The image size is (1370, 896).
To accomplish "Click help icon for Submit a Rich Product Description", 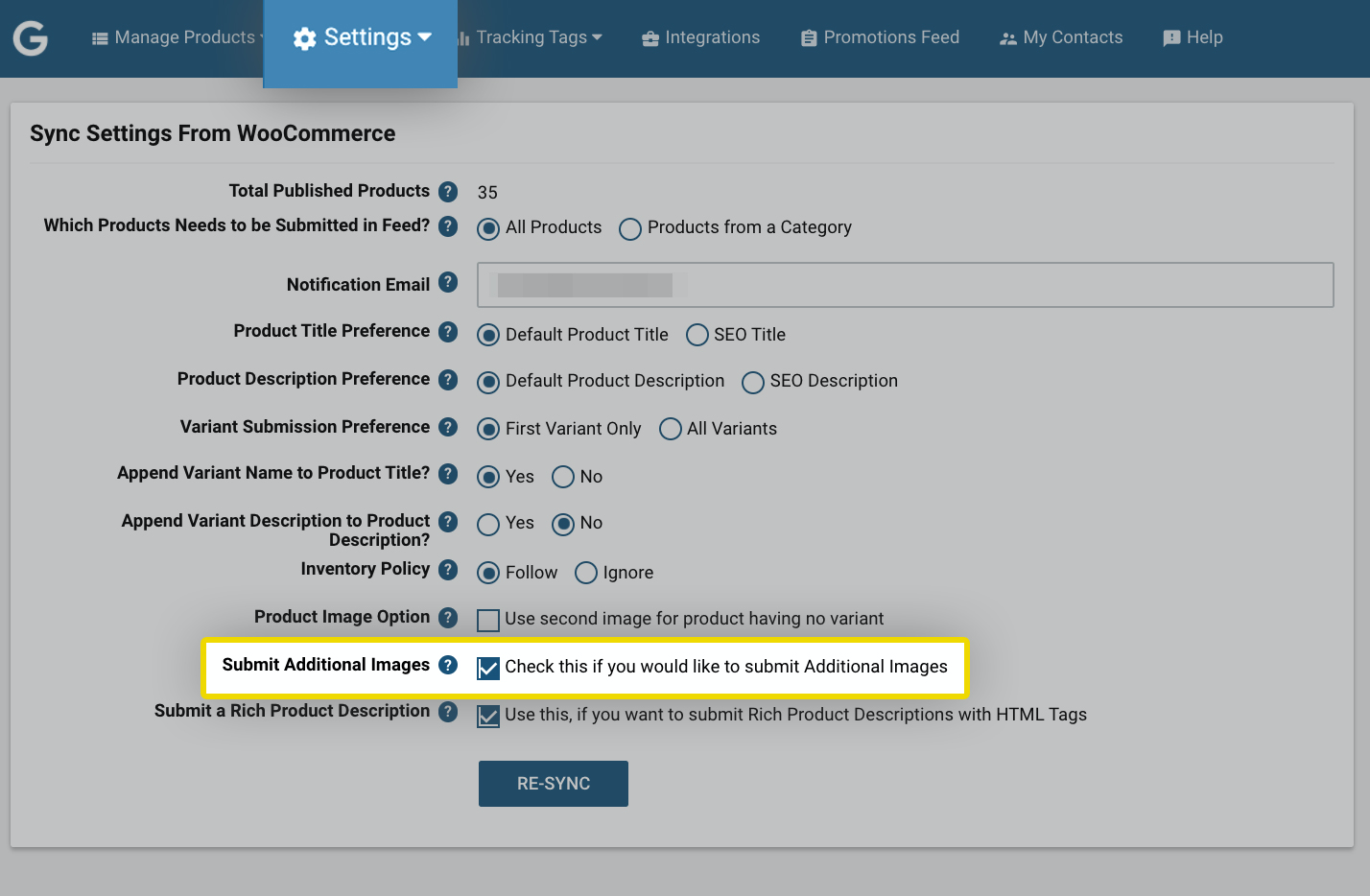I will tap(448, 711).
